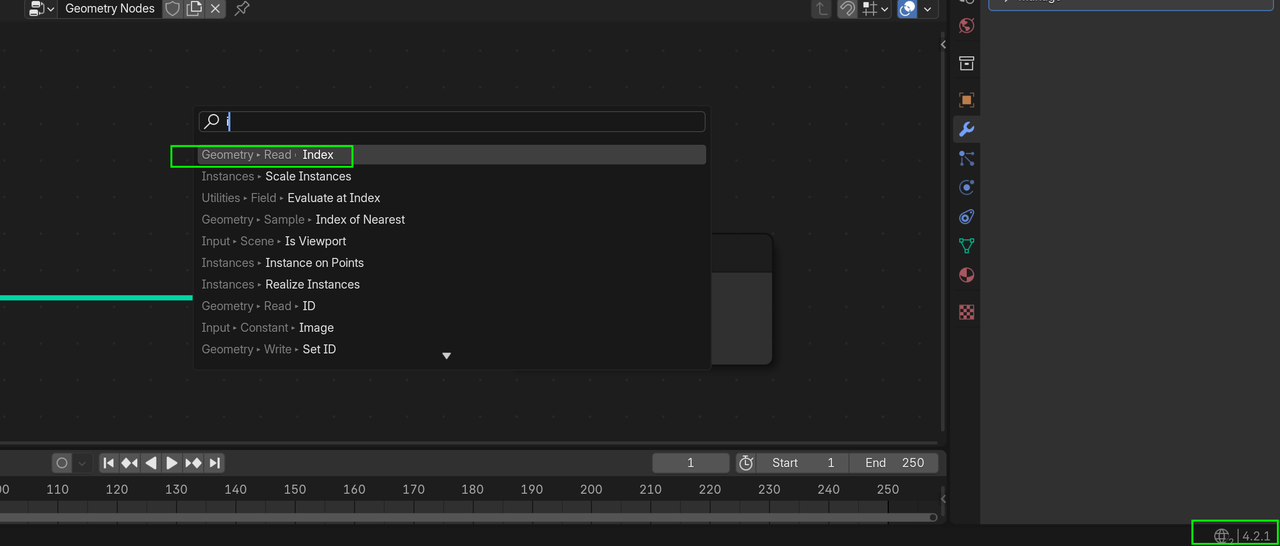Toggle the node editor sidebar chevron
Image resolution: width=1280 pixels, height=546 pixels.
(943, 44)
